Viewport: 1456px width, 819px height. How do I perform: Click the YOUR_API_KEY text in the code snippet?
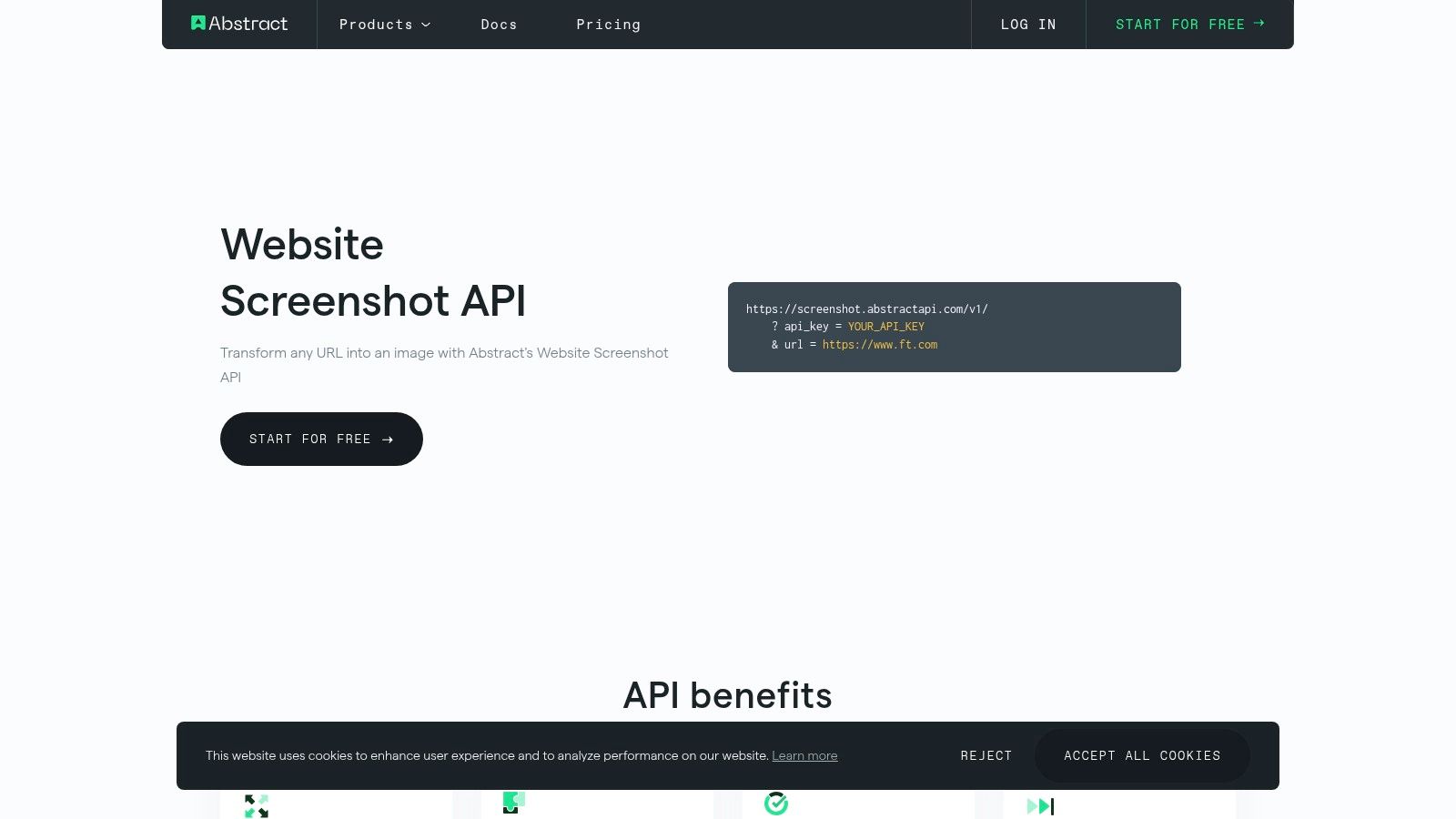[x=885, y=326]
